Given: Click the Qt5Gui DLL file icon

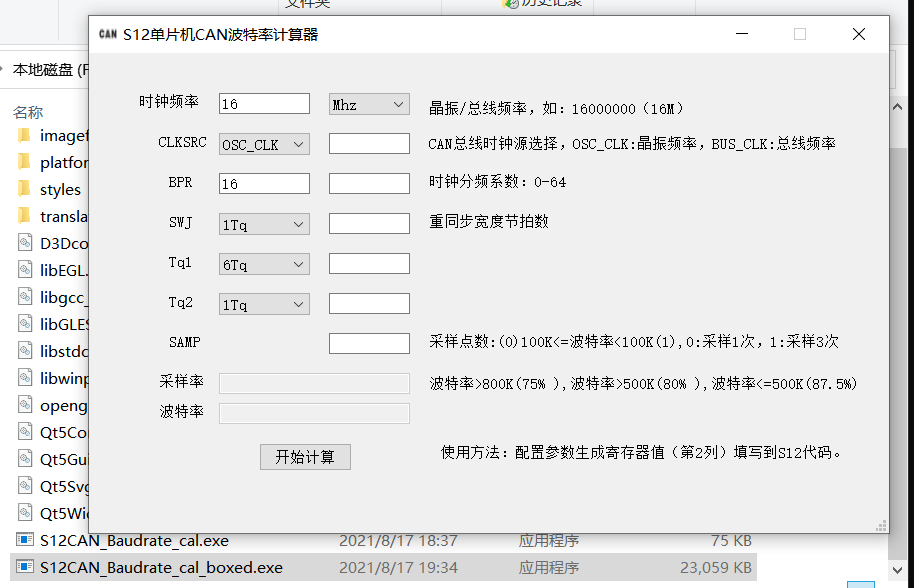Looking at the screenshot, I should [24, 459].
